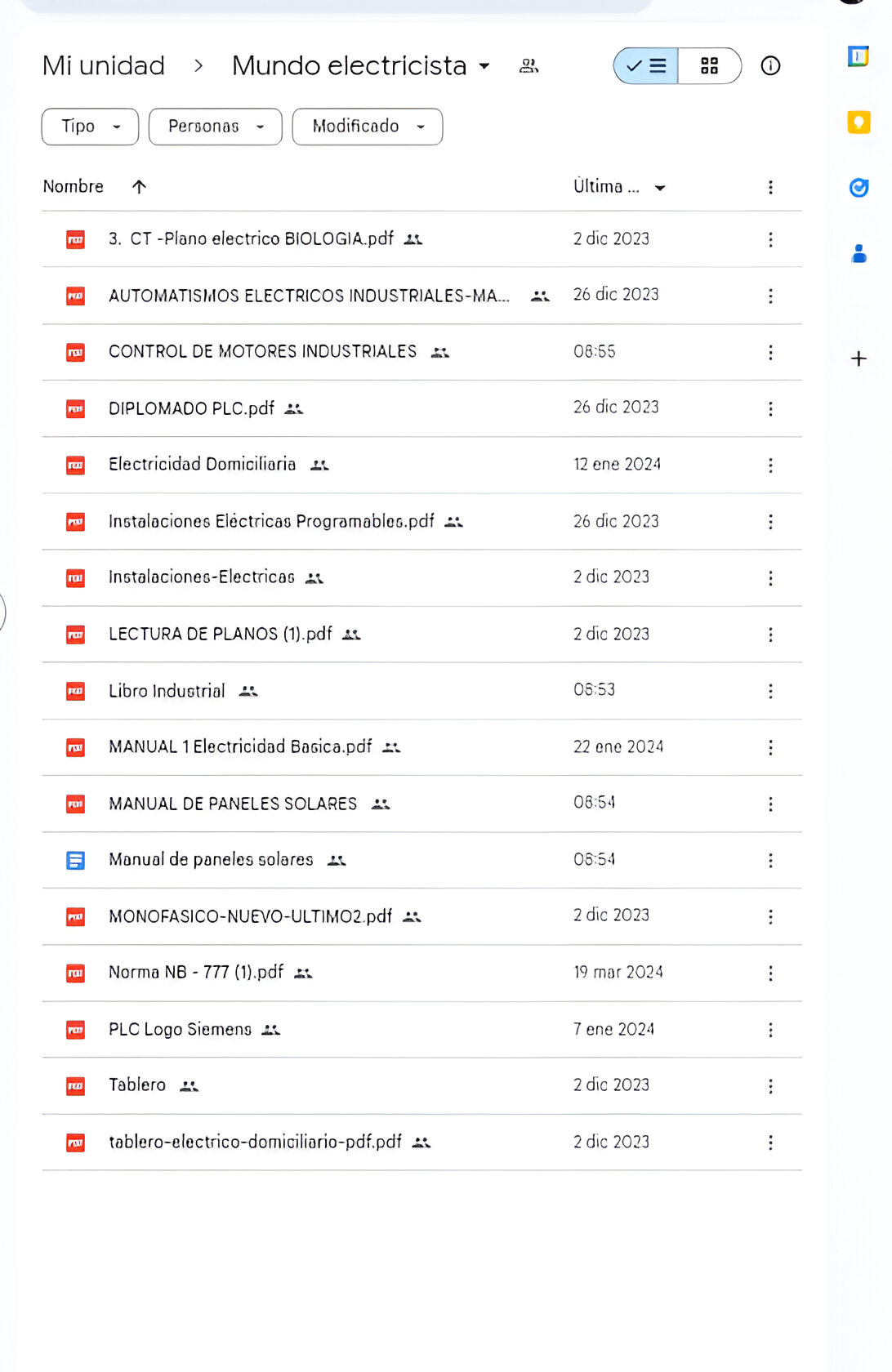This screenshot has height=1372, width=892.
Task: Open more actions for tablero-electrico-domiciliario-pdf.pdf
Action: [x=770, y=1143]
